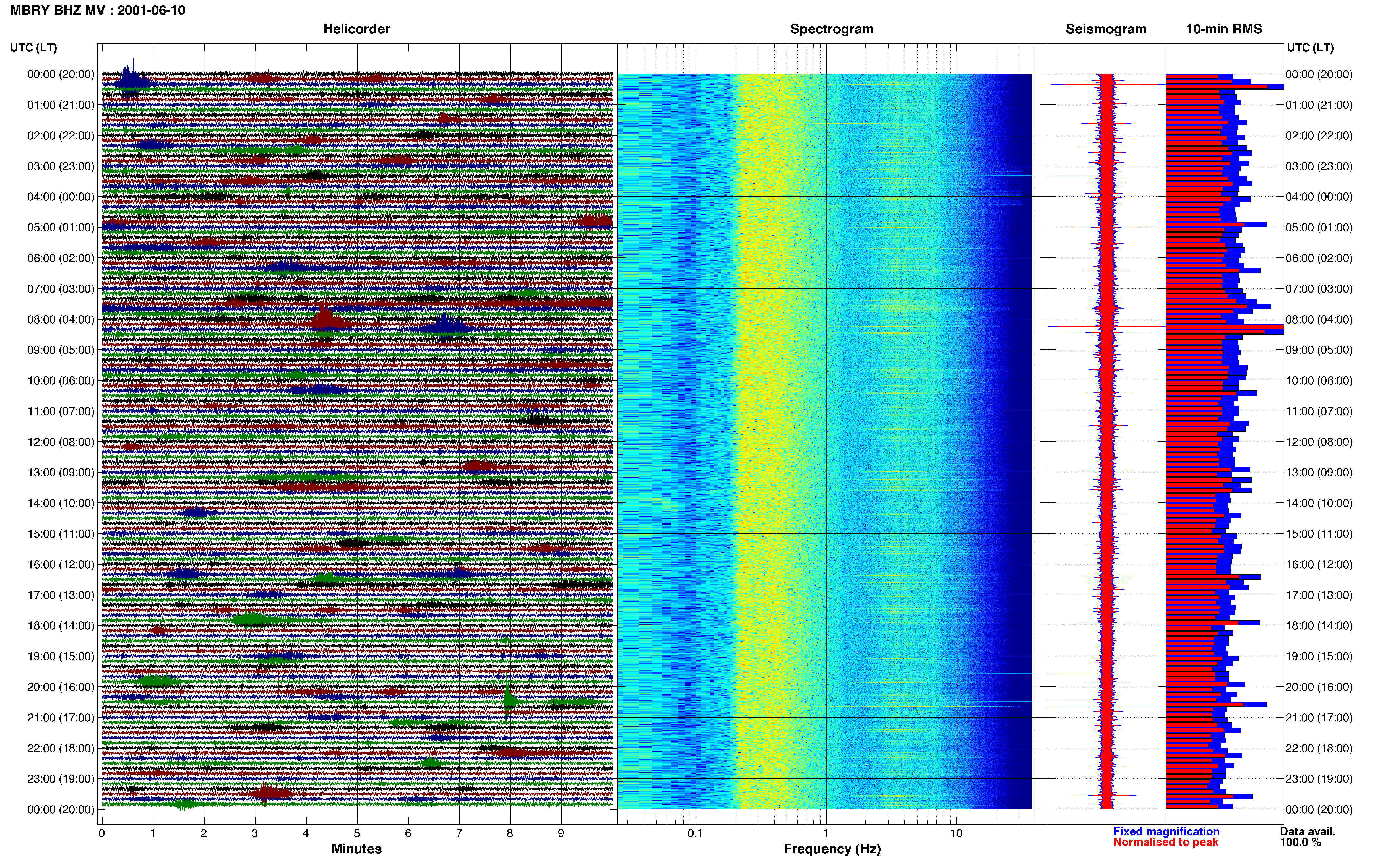Click right time label '01:00 (21:00)'
1388x868 pixels.
click(x=1319, y=105)
